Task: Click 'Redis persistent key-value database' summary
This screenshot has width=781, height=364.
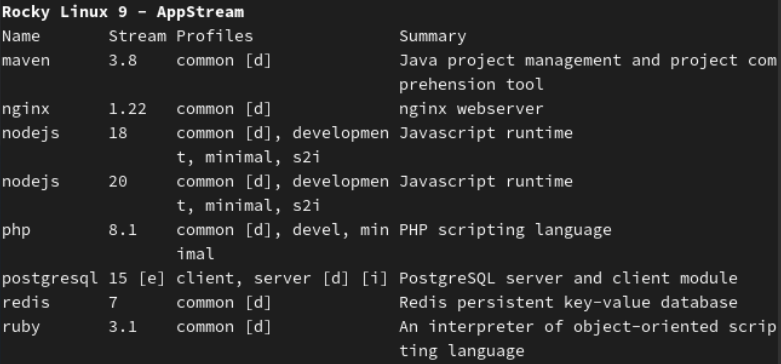Action: point(568,303)
